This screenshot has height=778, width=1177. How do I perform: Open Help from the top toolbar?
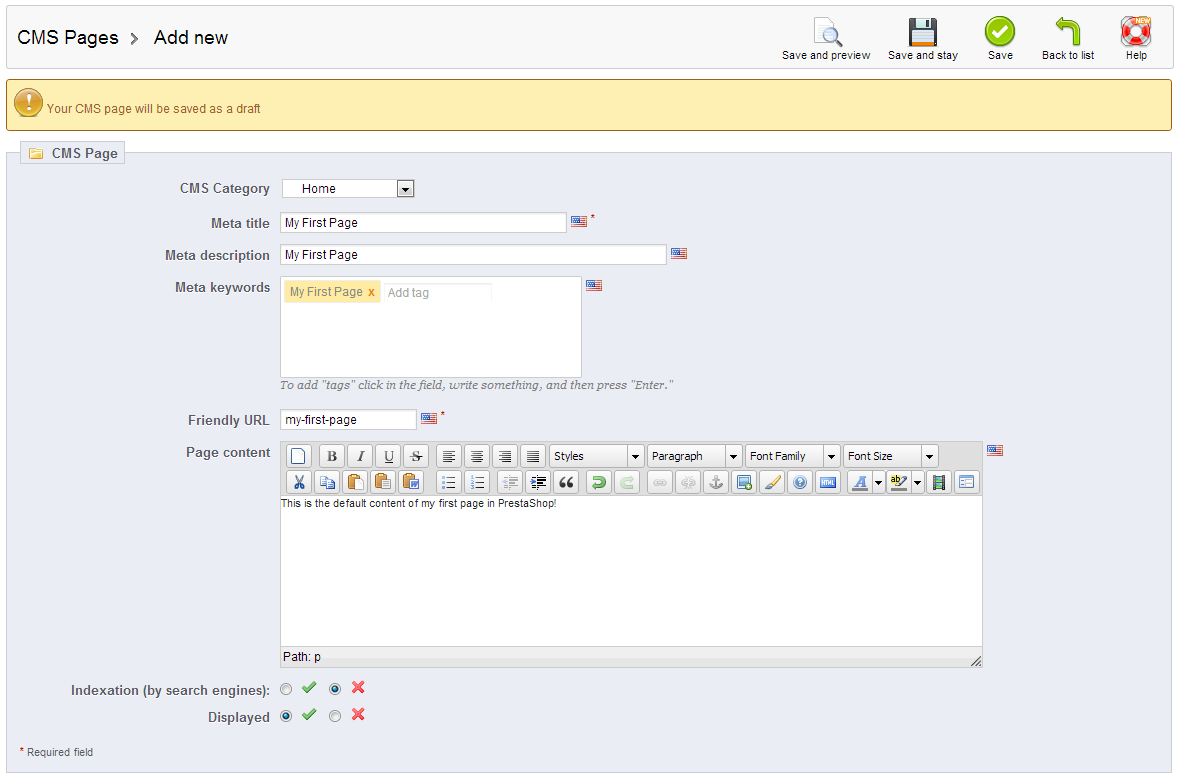tap(1135, 37)
